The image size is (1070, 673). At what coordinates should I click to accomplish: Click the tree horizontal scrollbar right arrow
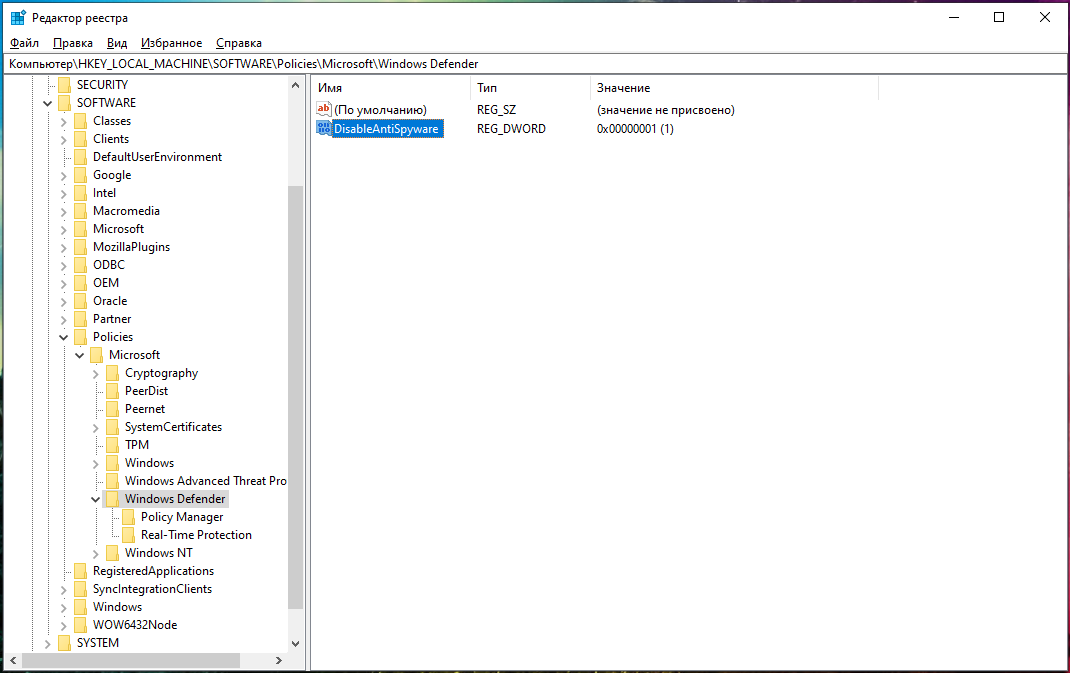pos(278,661)
